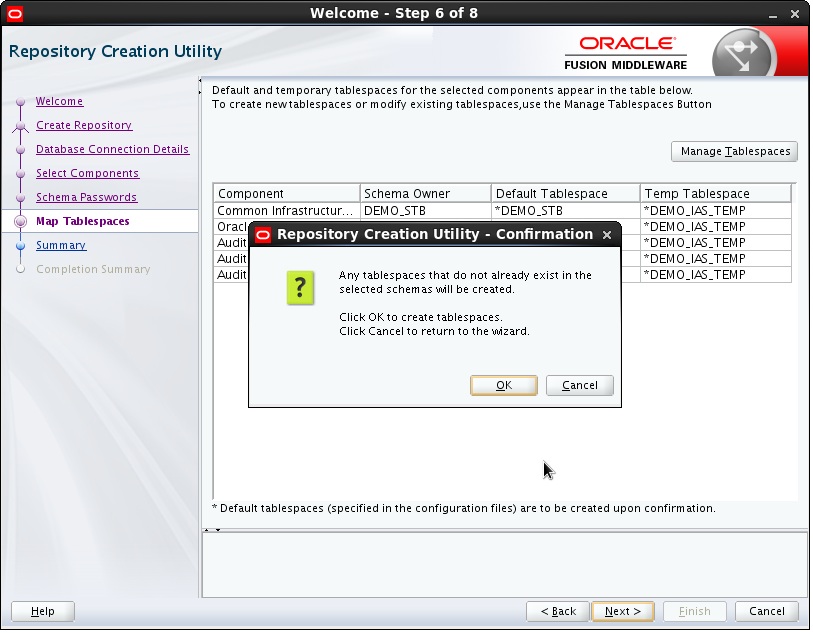Open temp tablespace cell in Common Infrastructure row

(x=717, y=212)
